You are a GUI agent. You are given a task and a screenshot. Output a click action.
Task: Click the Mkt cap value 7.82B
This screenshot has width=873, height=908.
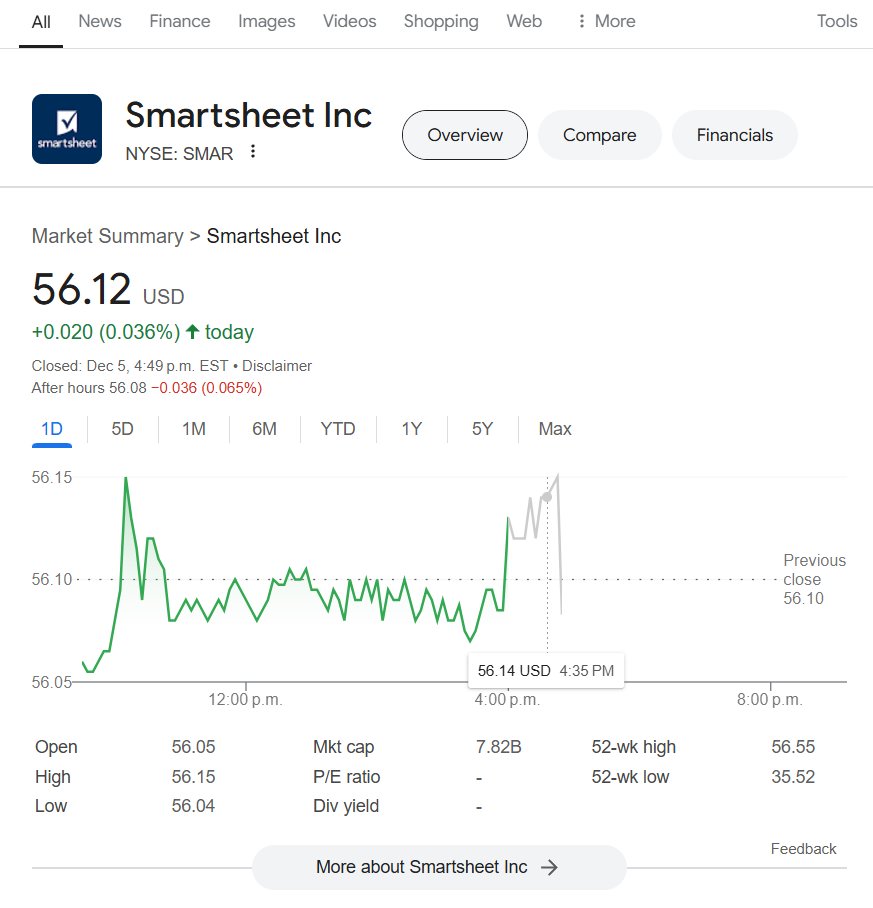pos(498,747)
